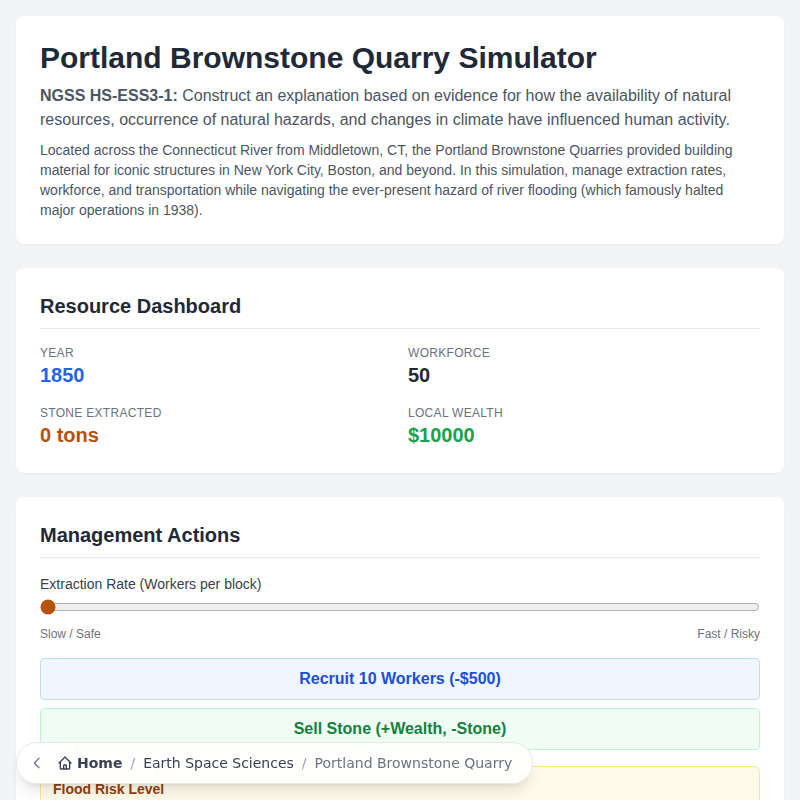Click the STONE EXTRACTED value 0 tons
Screen dimensions: 800x800
point(68,435)
